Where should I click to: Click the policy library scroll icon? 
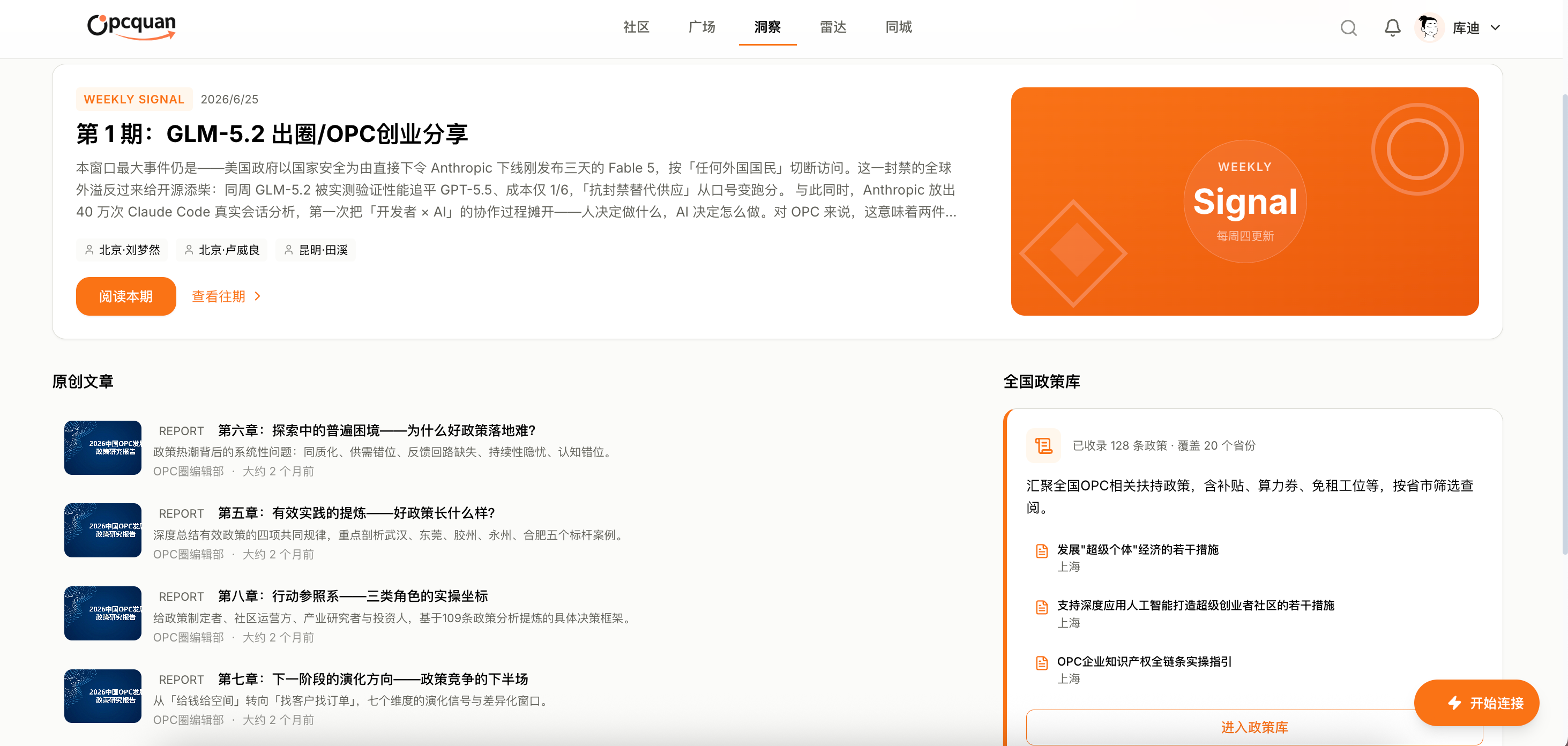pyautogui.click(x=1043, y=446)
